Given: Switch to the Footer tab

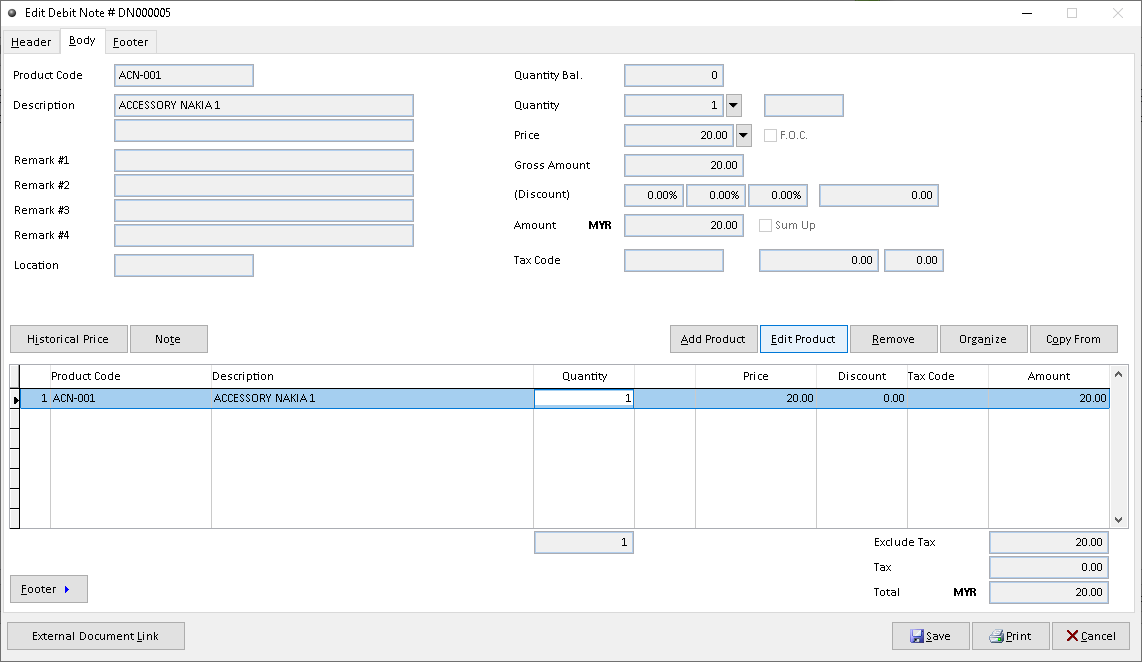Looking at the screenshot, I should [x=130, y=42].
